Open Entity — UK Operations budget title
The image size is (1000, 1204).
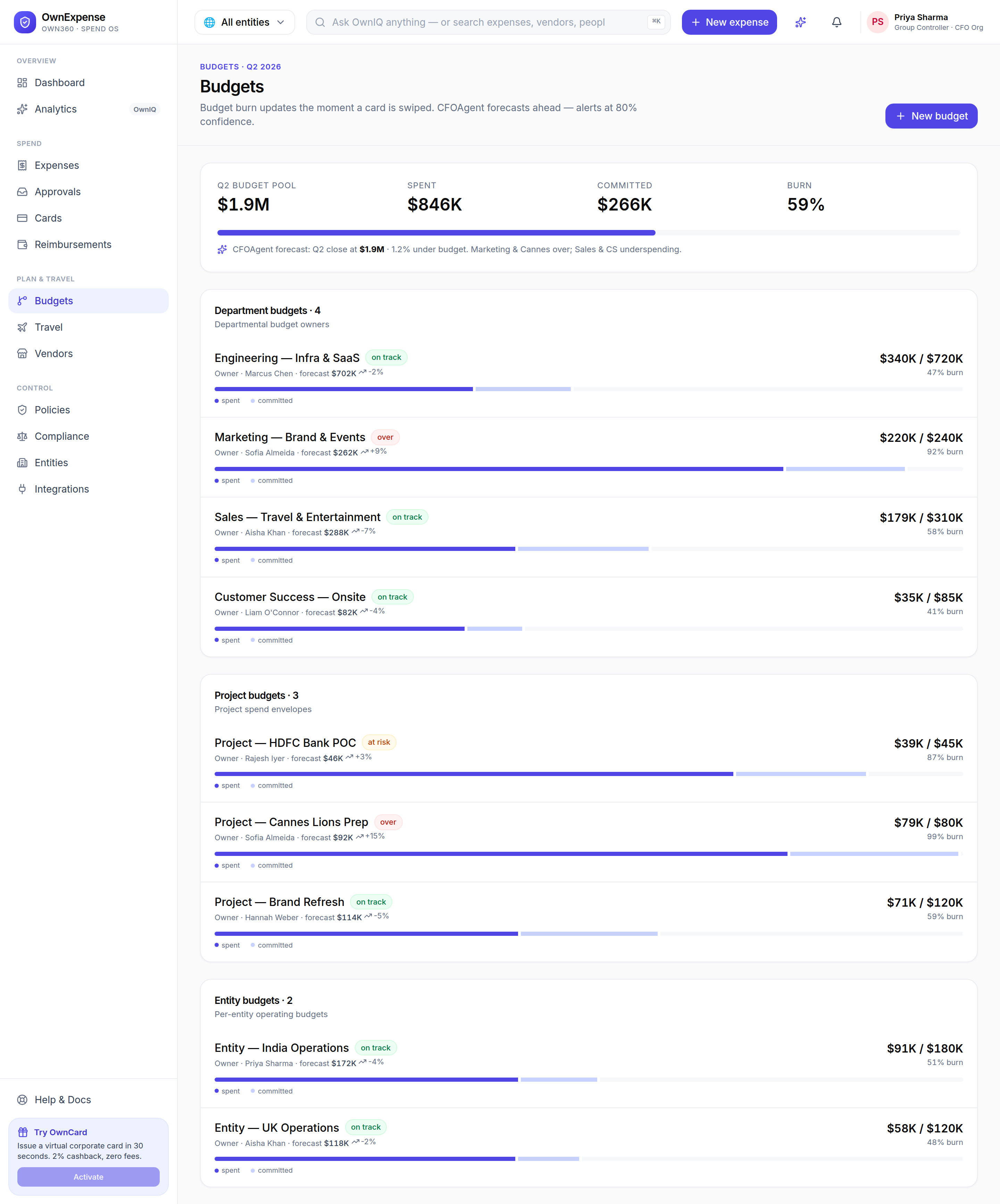(277, 1127)
